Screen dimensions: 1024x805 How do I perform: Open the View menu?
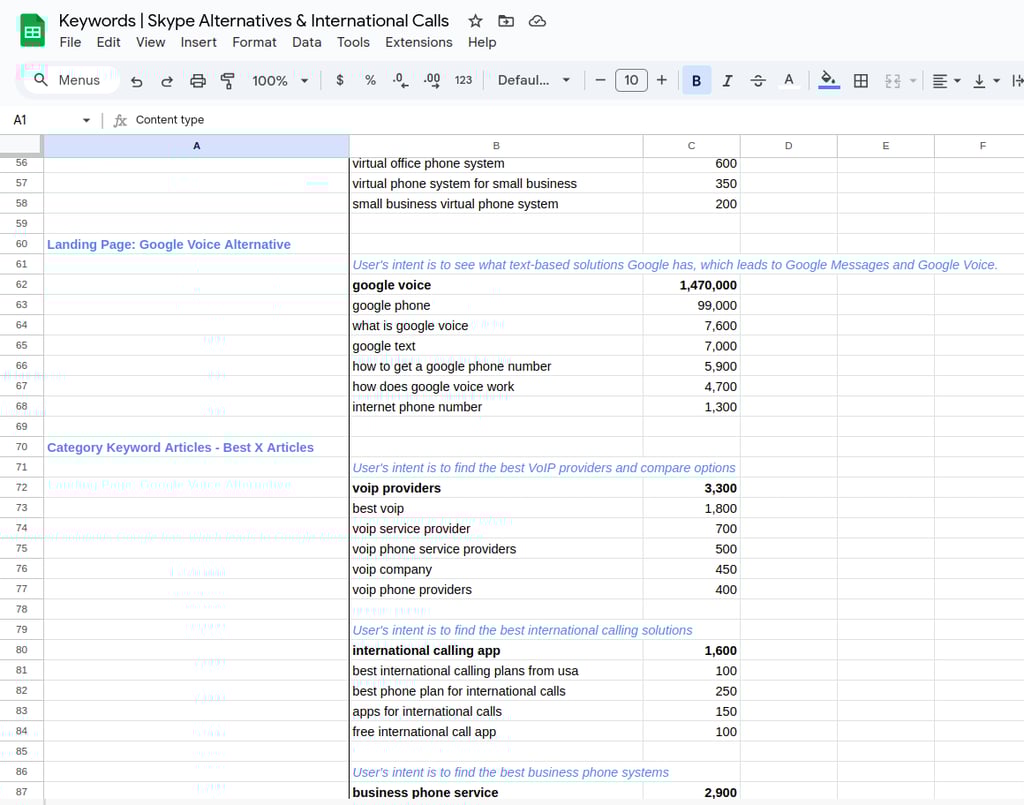tap(150, 42)
